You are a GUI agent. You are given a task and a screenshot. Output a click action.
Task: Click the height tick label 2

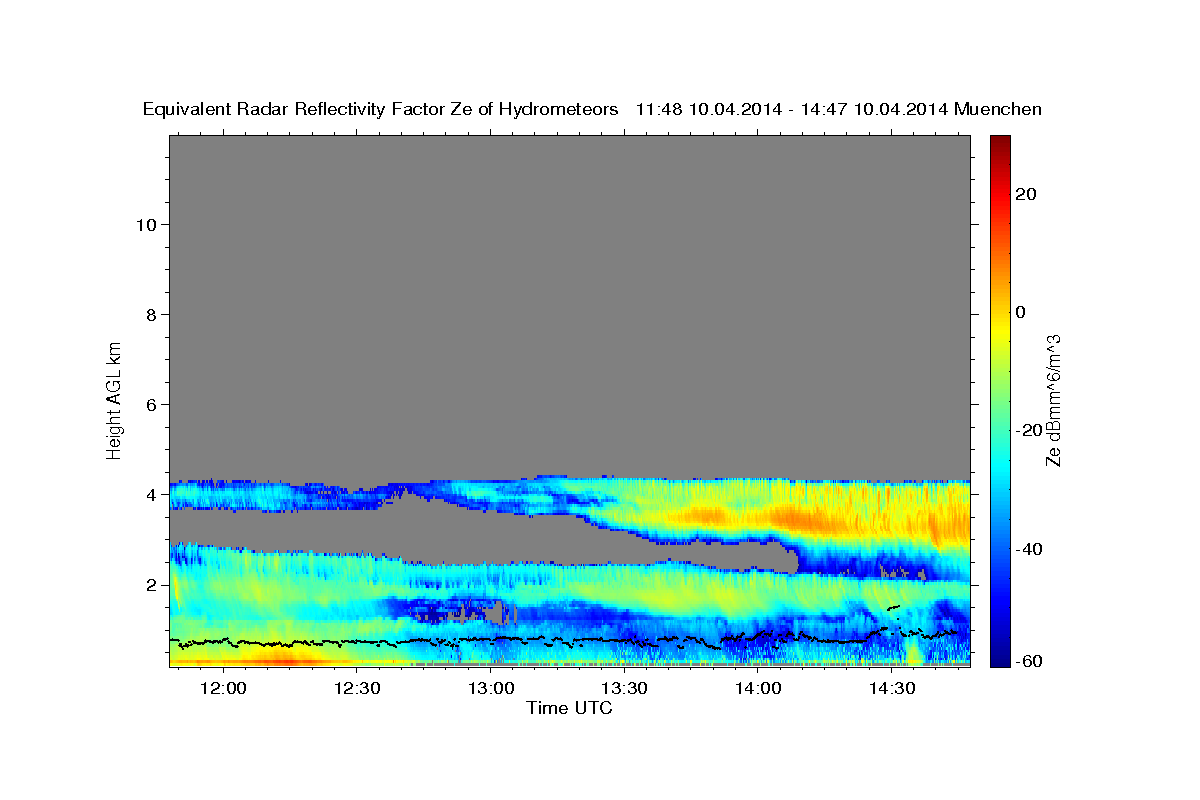coord(152,585)
